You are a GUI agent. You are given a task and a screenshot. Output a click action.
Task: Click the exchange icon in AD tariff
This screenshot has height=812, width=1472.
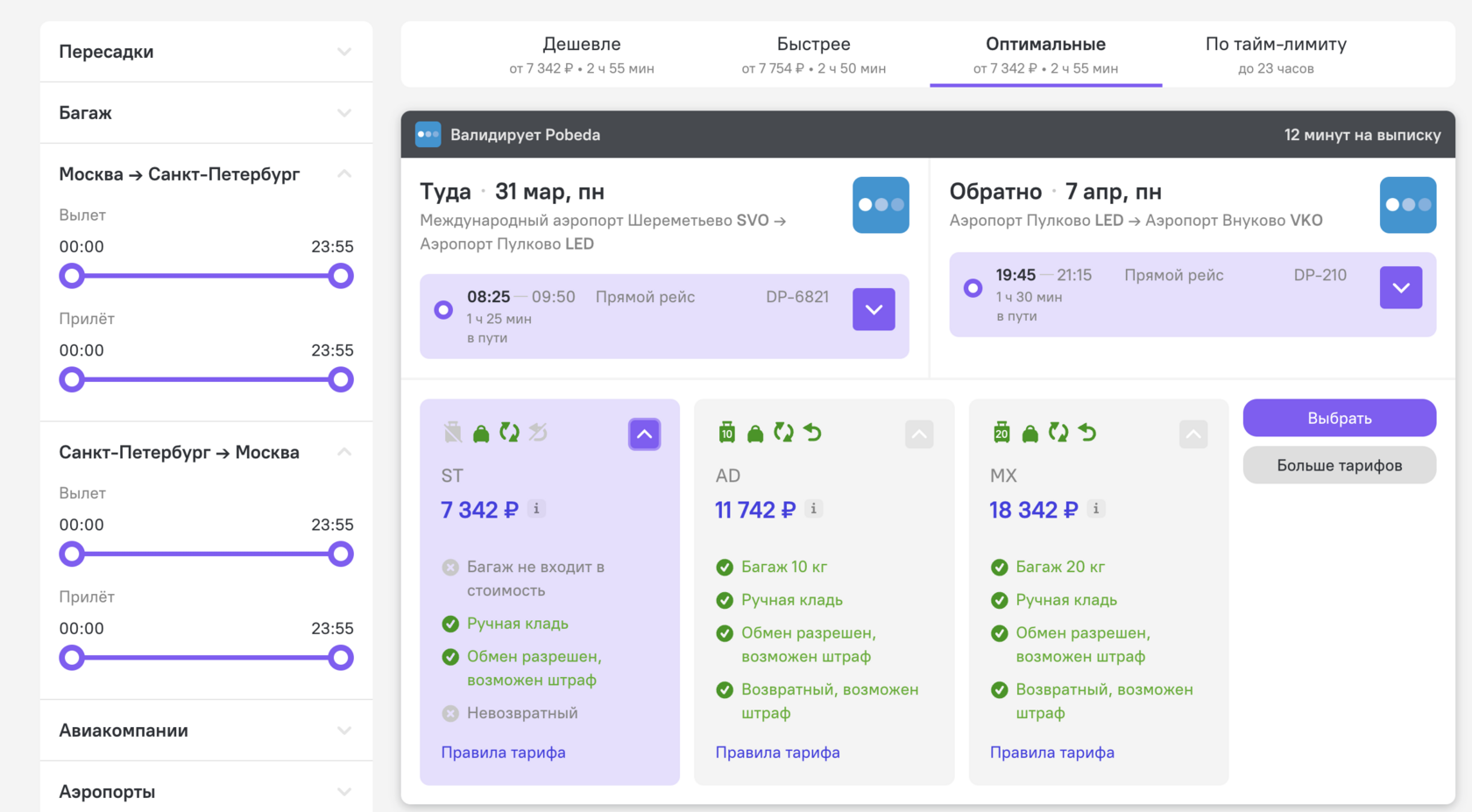[783, 432]
